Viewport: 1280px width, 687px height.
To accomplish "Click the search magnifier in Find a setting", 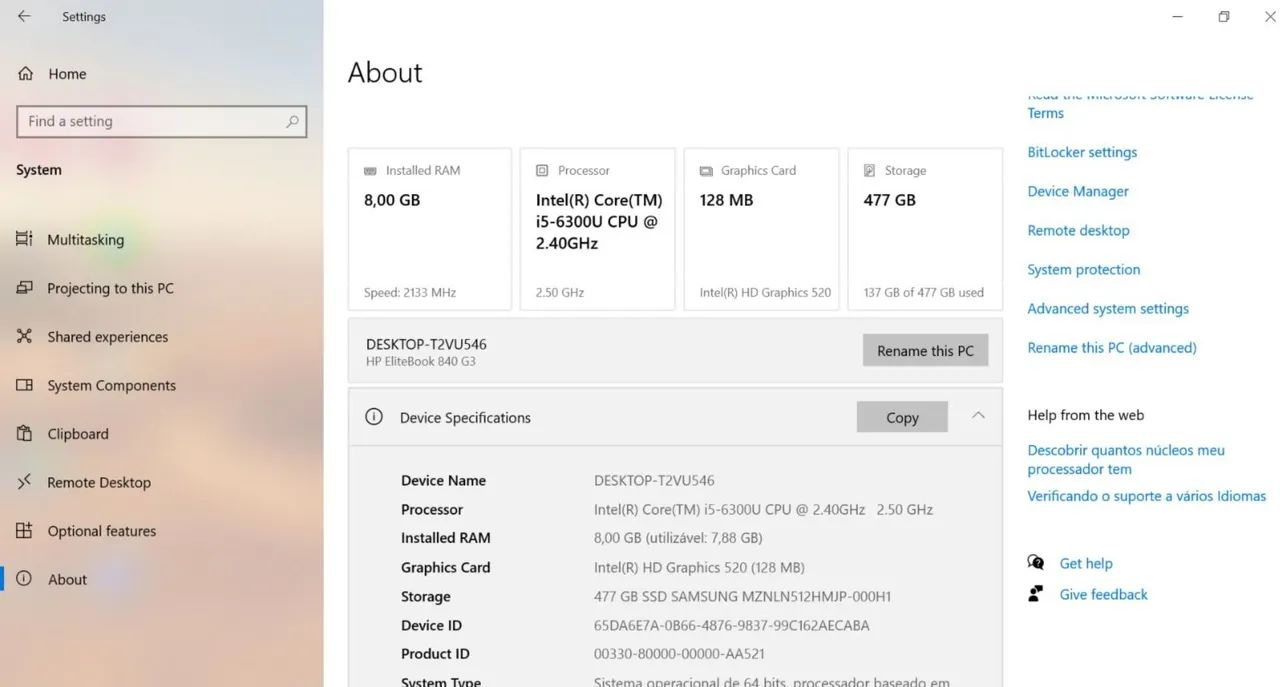I will coord(292,122).
